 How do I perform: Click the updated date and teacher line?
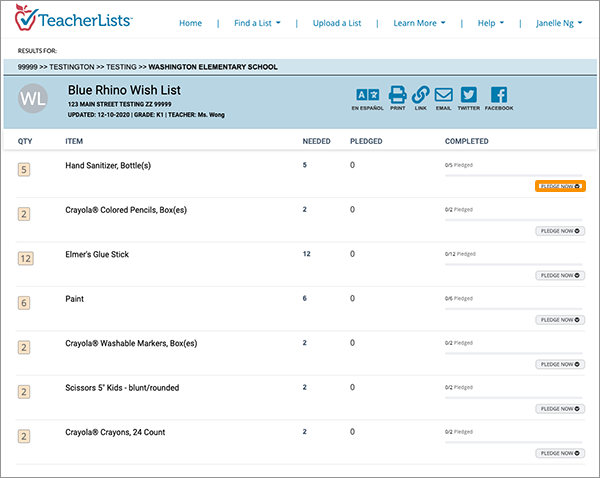tap(146, 114)
